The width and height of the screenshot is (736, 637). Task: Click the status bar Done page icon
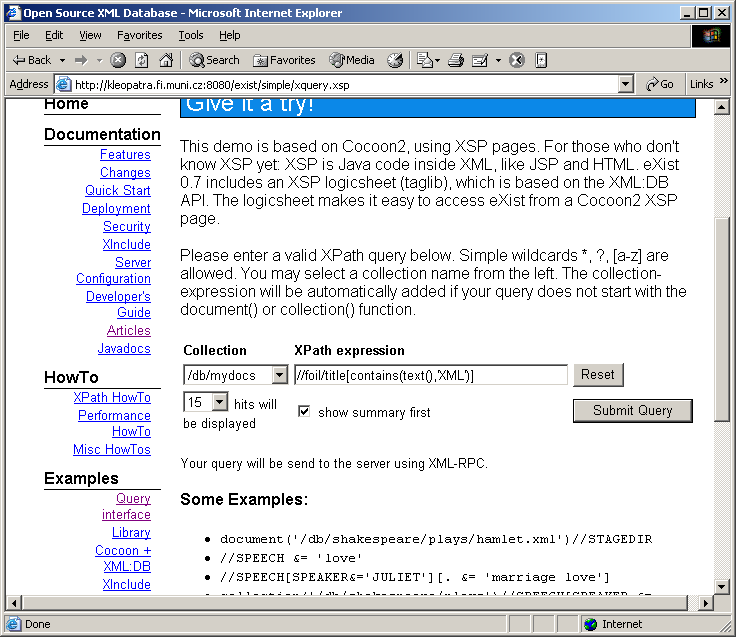pyautogui.click(x=14, y=624)
